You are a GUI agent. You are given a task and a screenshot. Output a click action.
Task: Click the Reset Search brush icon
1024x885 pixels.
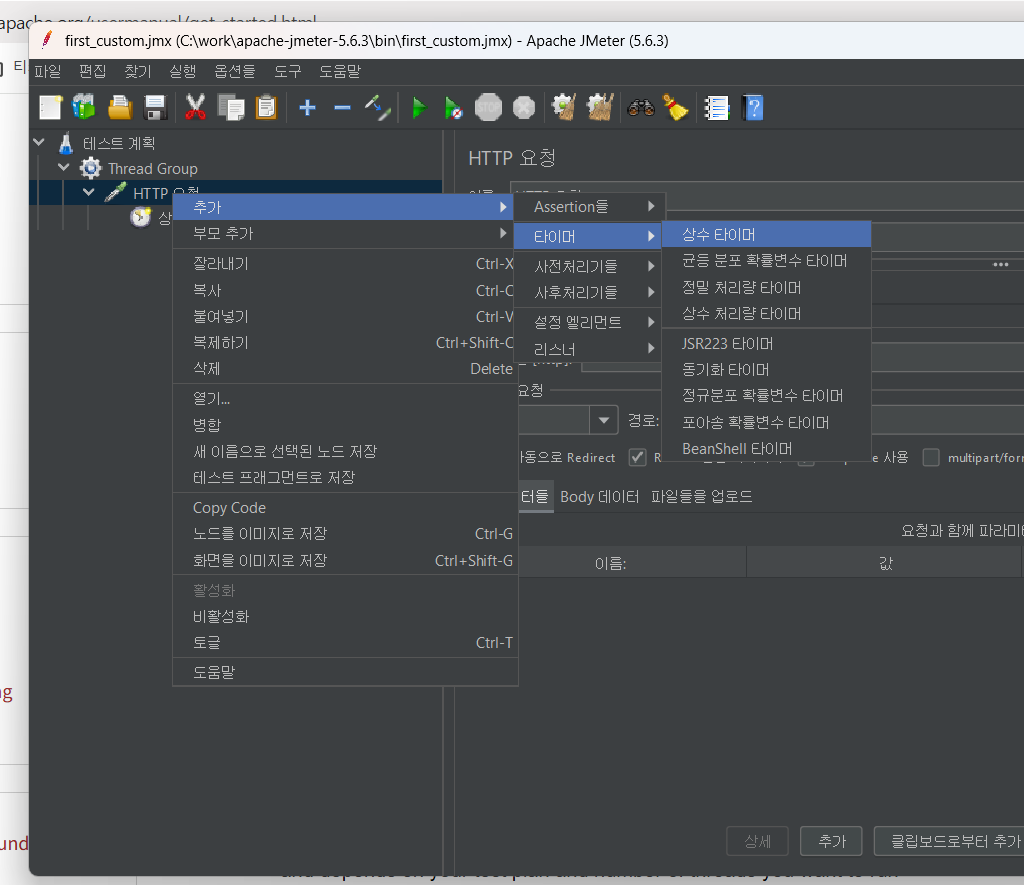tap(675, 107)
